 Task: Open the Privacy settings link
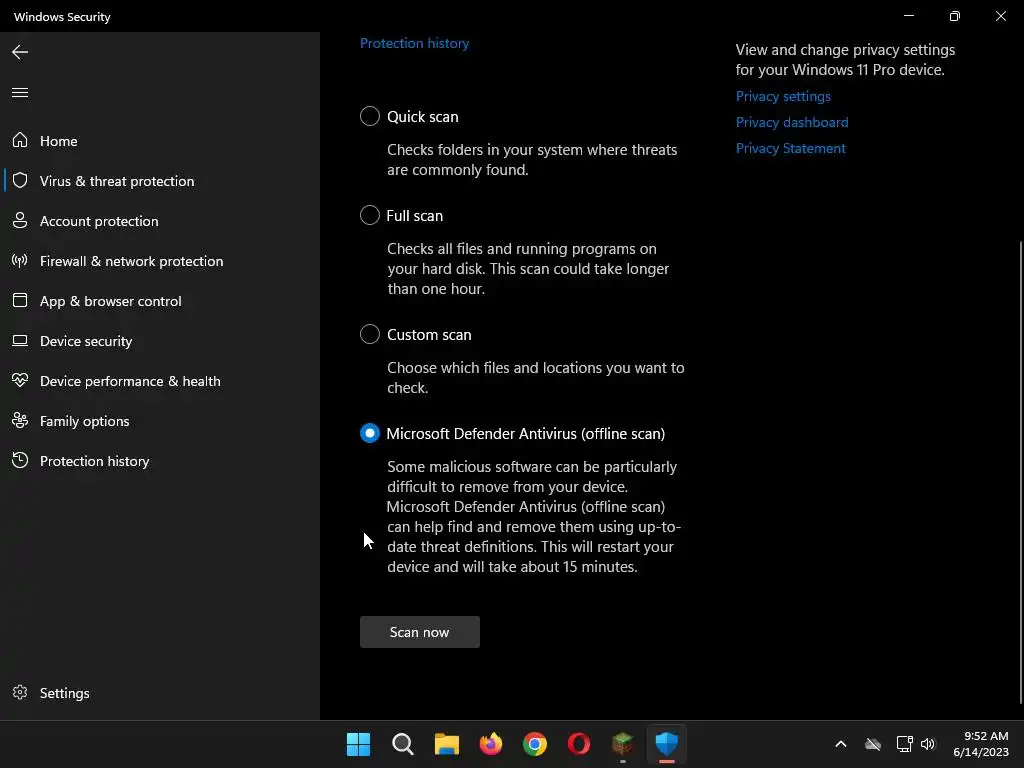coord(783,96)
